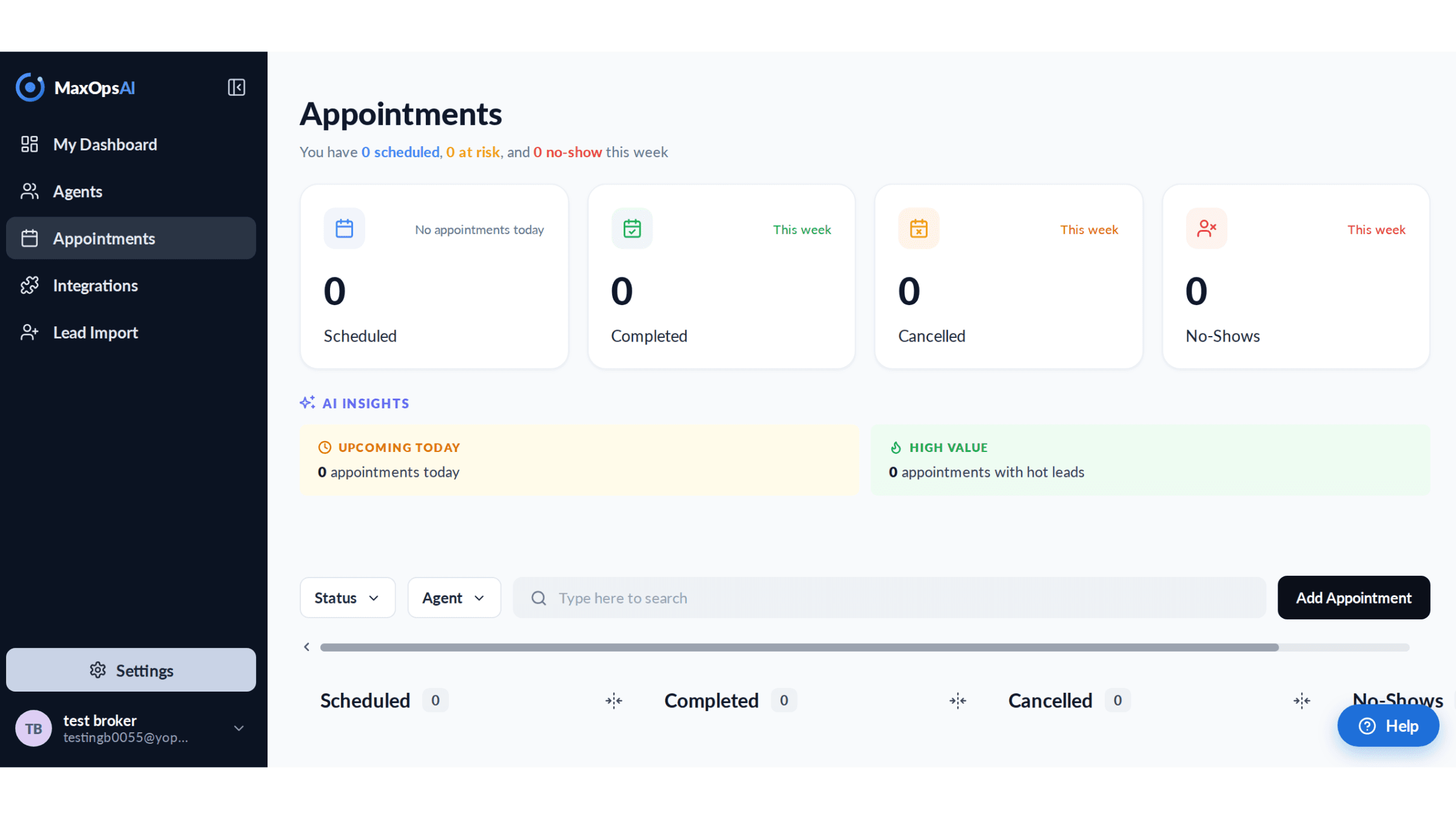
Task: Click the blue calendar icon on Scheduled card
Action: [x=345, y=229]
